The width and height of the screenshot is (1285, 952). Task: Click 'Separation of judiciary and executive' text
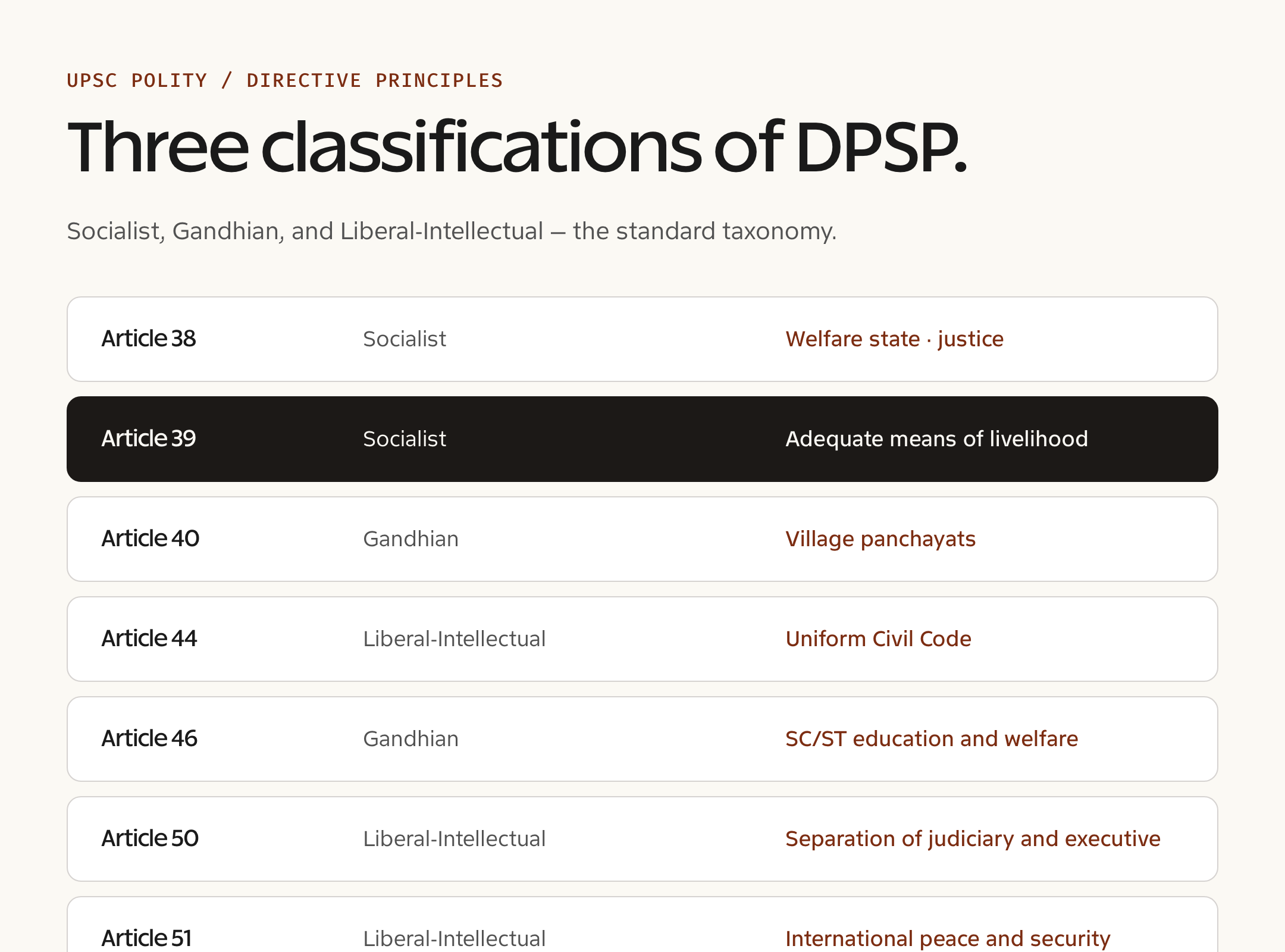pos(973,839)
